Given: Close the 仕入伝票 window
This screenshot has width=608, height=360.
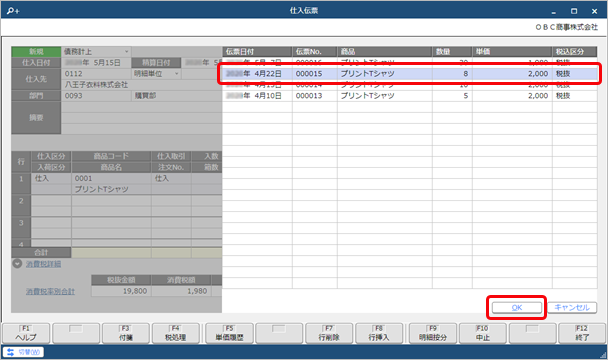Looking at the screenshot, I should 594,11.
